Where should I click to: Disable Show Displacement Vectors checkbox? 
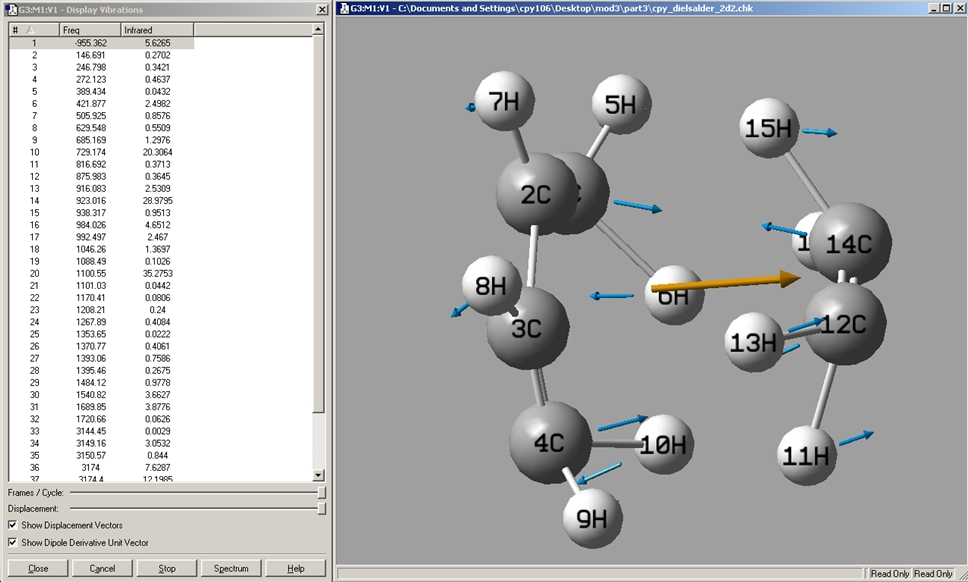click(x=12, y=525)
